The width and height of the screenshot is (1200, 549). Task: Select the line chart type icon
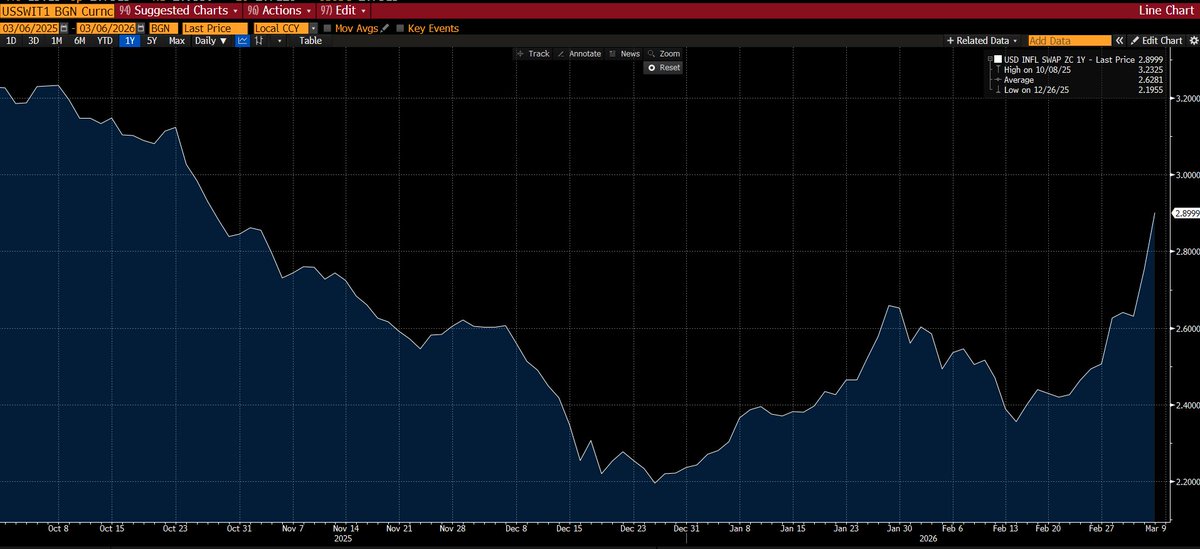point(242,40)
